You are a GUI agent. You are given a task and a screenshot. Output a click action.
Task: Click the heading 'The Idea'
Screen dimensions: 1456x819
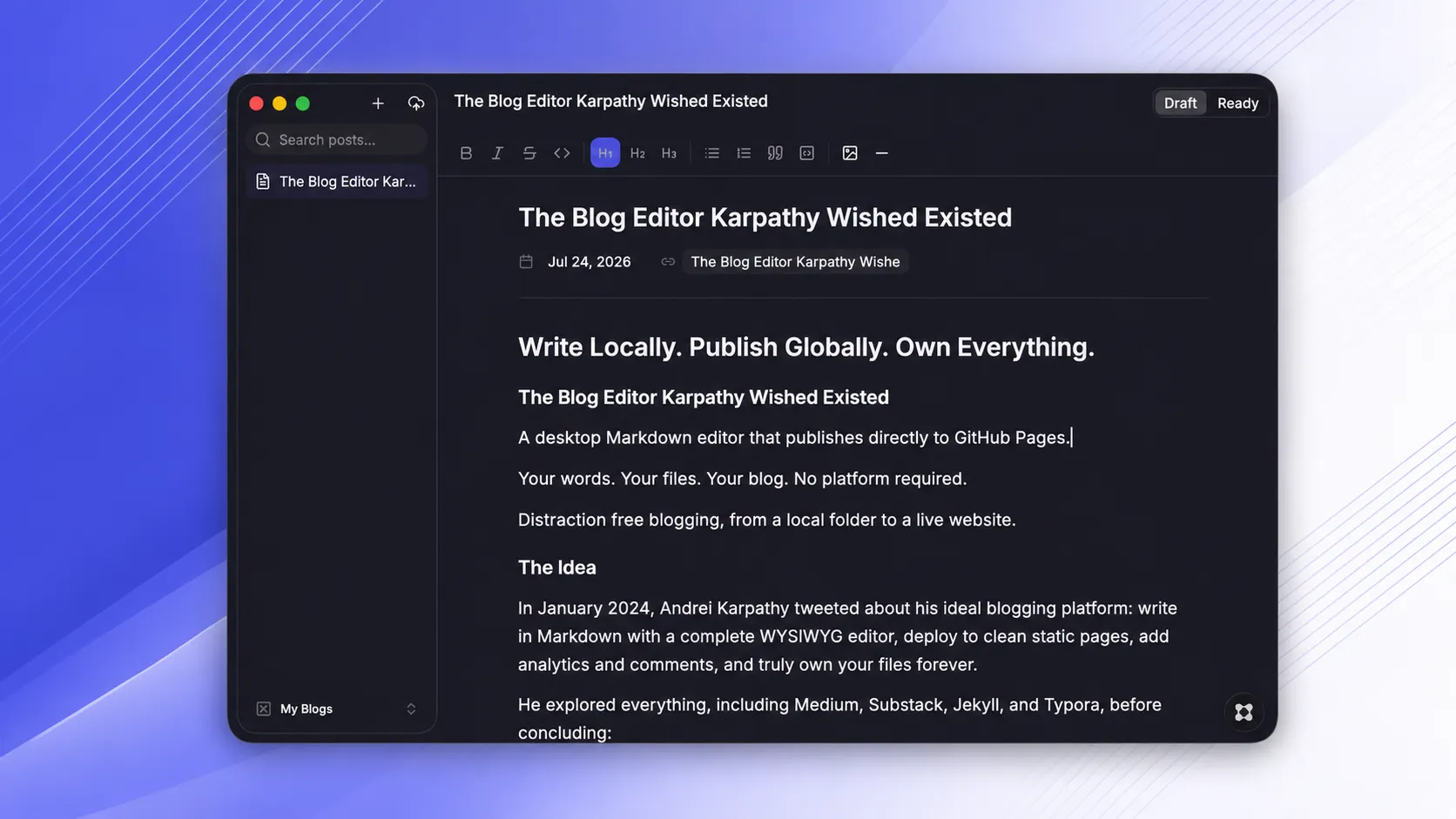tap(557, 567)
